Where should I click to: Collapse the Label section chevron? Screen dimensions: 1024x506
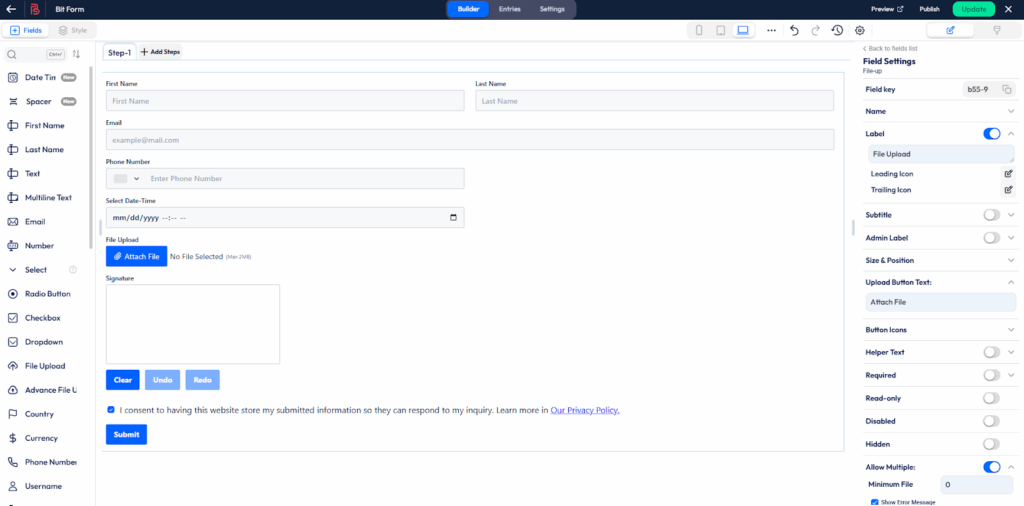(1011, 134)
